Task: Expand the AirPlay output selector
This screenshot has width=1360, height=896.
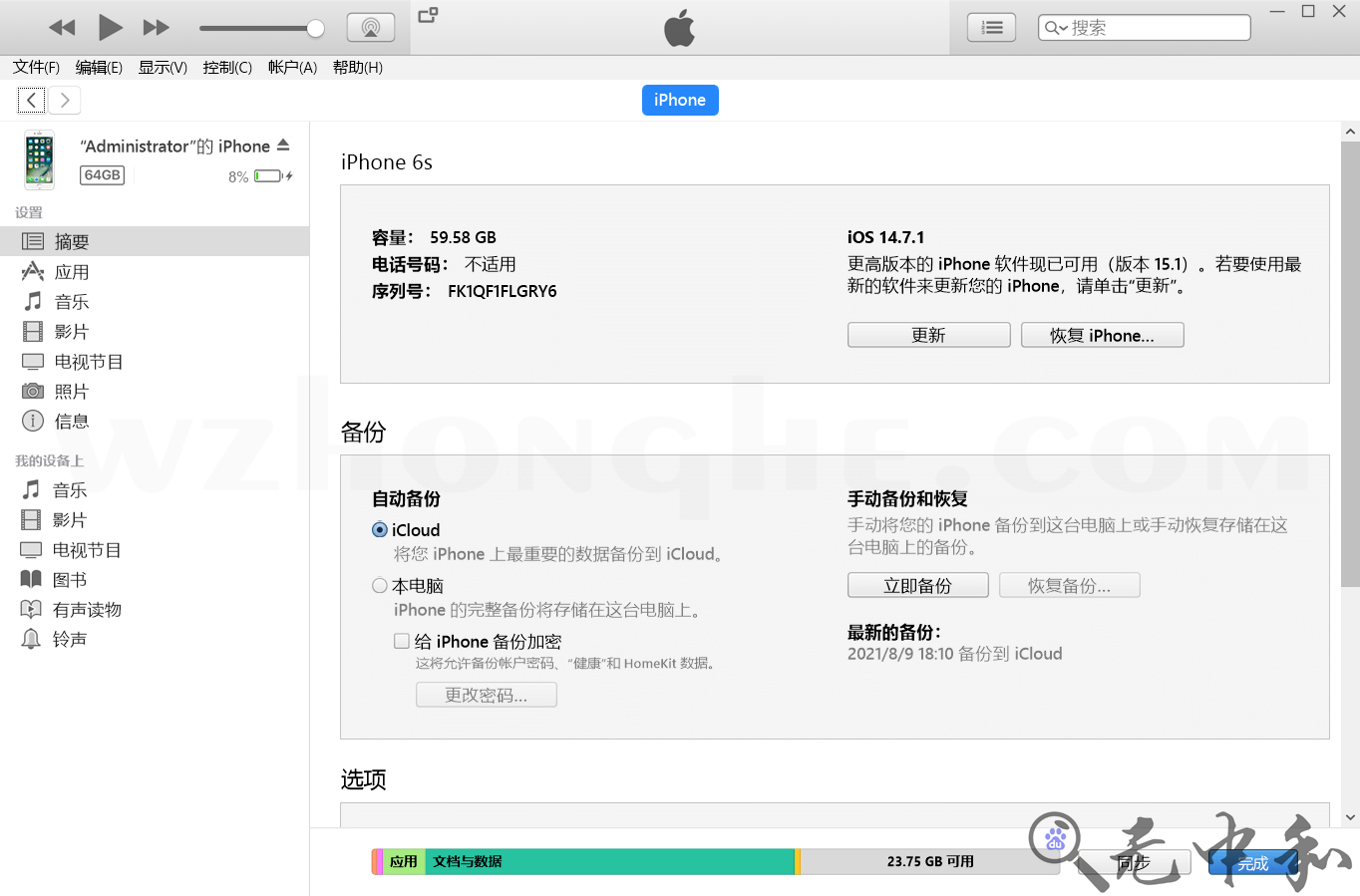Action: [x=371, y=27]
